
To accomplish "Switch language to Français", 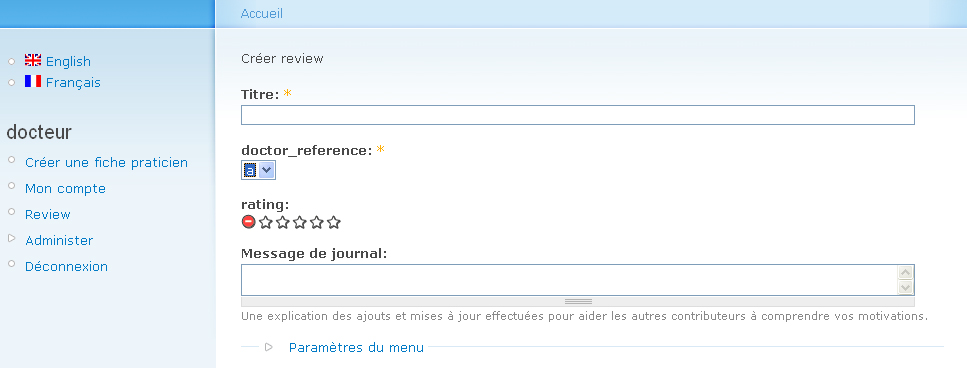I will (x=73, y=83).
